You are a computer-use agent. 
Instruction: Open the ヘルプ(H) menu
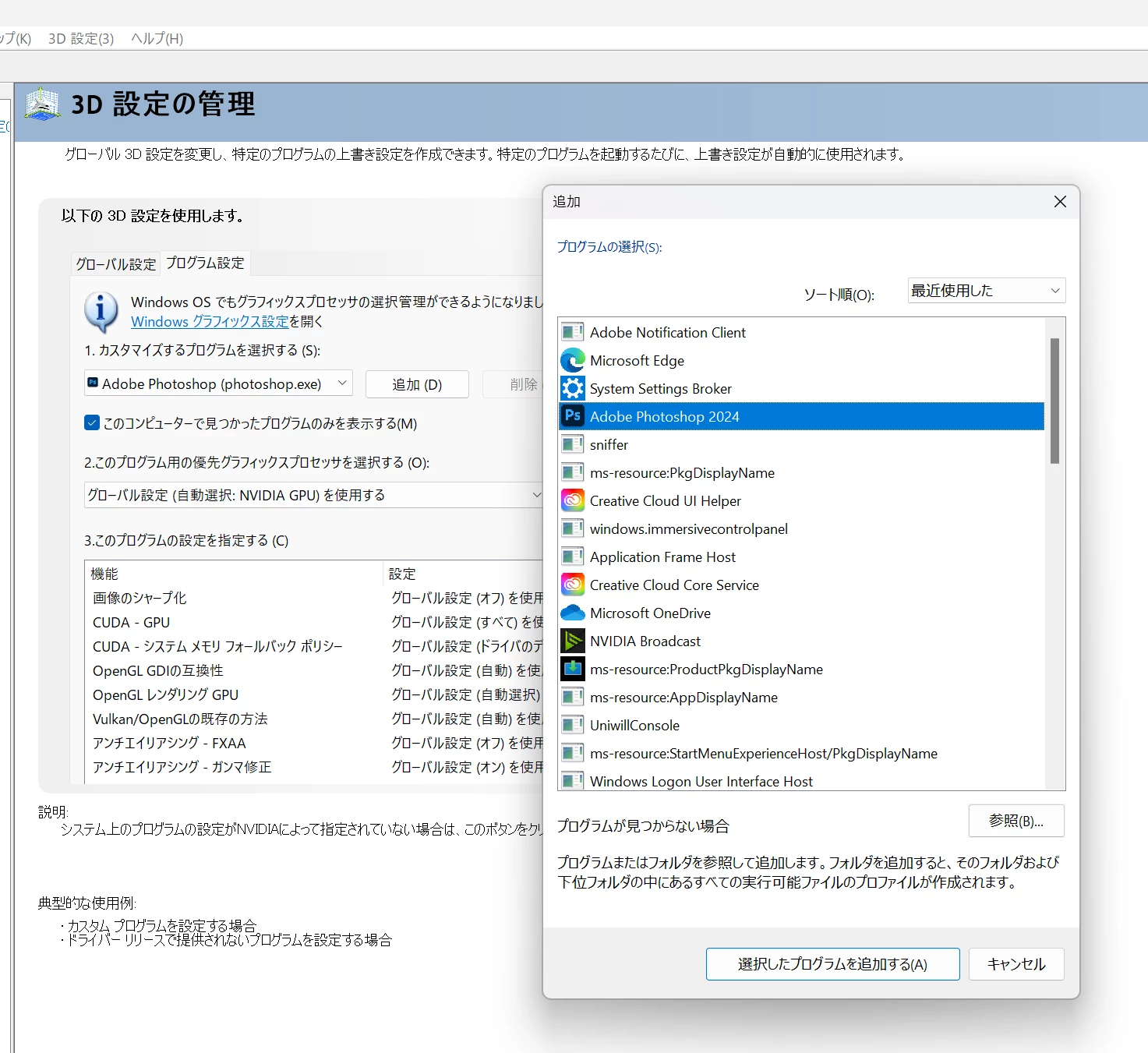(157, 38)
